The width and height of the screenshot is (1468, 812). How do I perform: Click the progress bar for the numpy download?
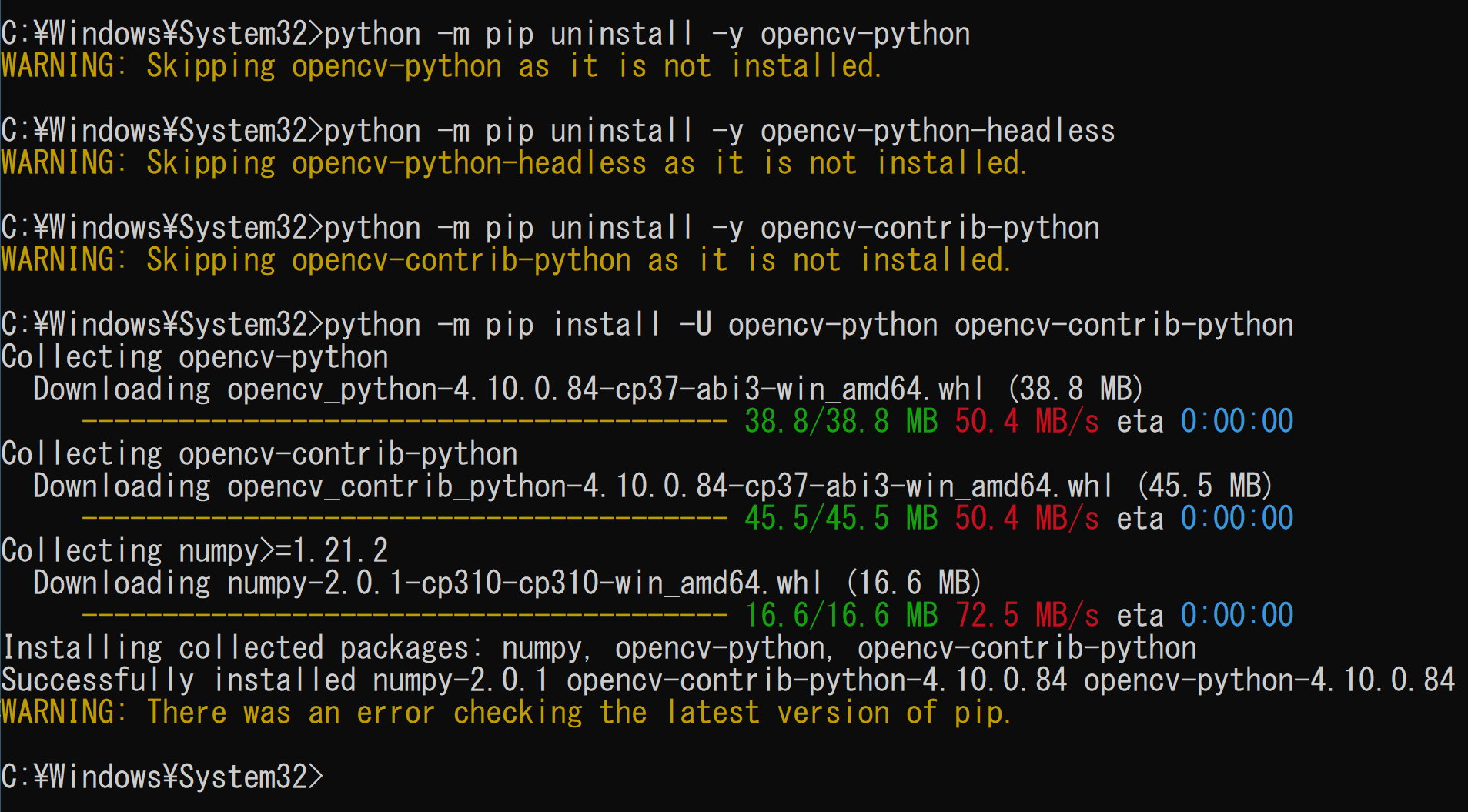point(405,616)
